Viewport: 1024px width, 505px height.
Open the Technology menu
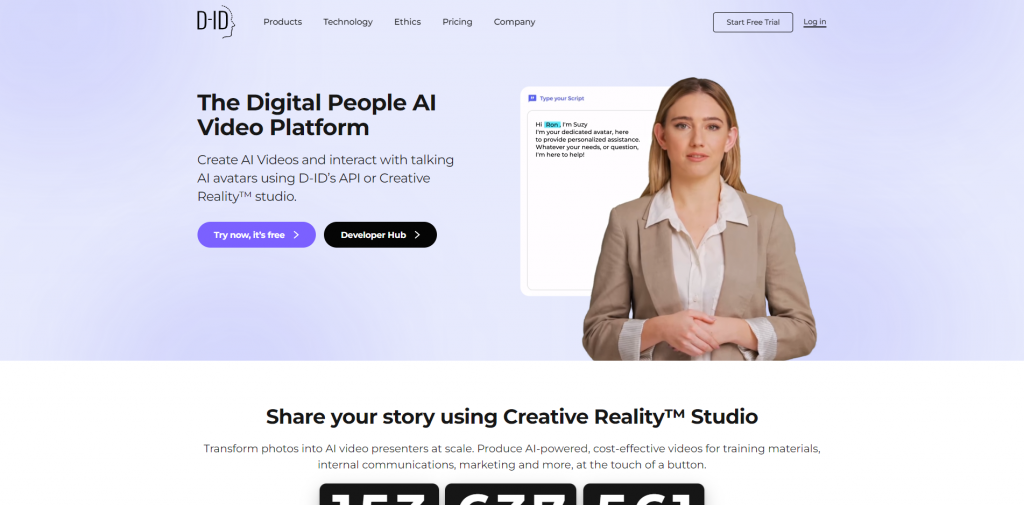(x=348, y=22)
